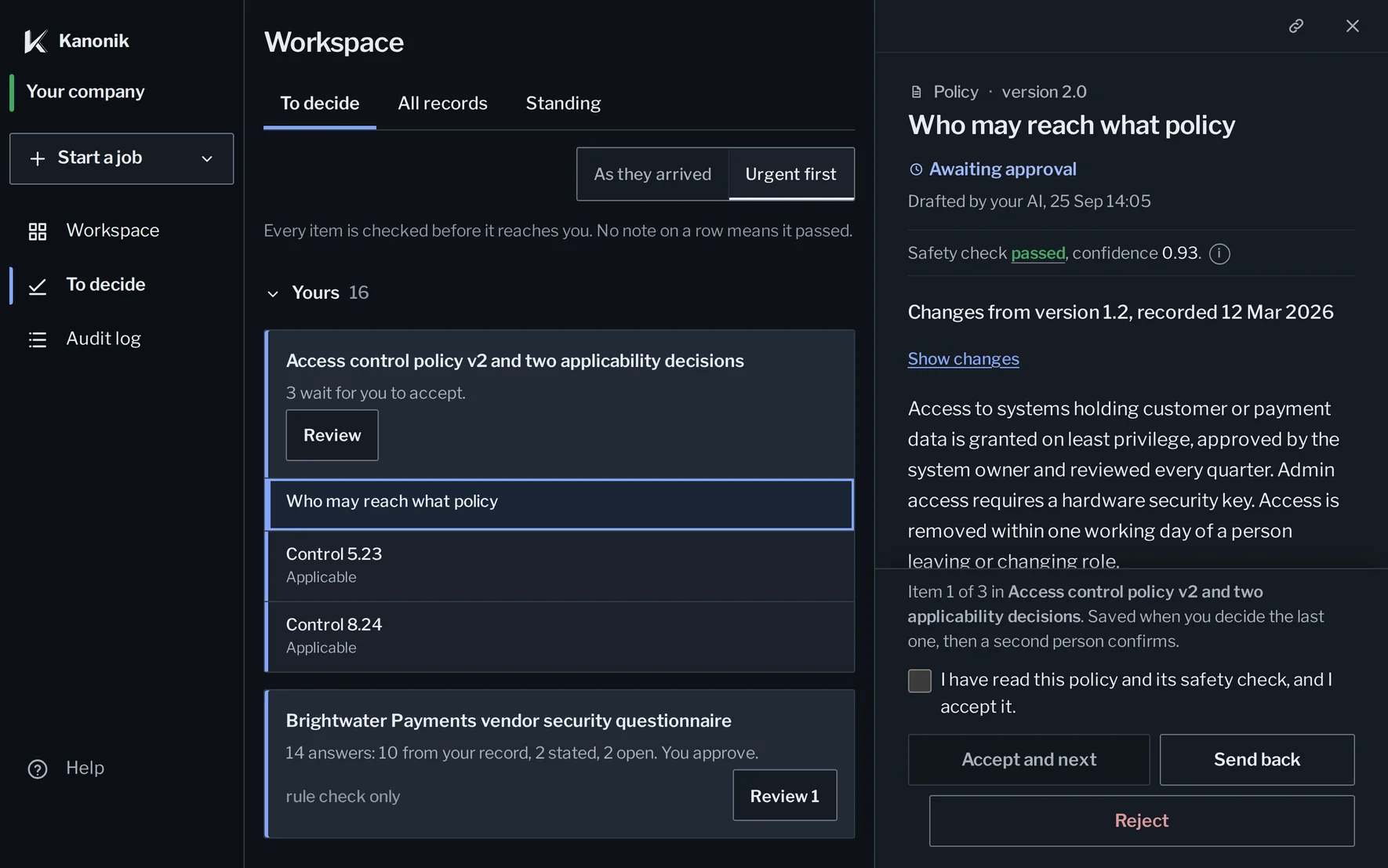Copy link using the chain icon
Image resolution: width=1388 pixels, height=868 pixels.
point(1296,26)
